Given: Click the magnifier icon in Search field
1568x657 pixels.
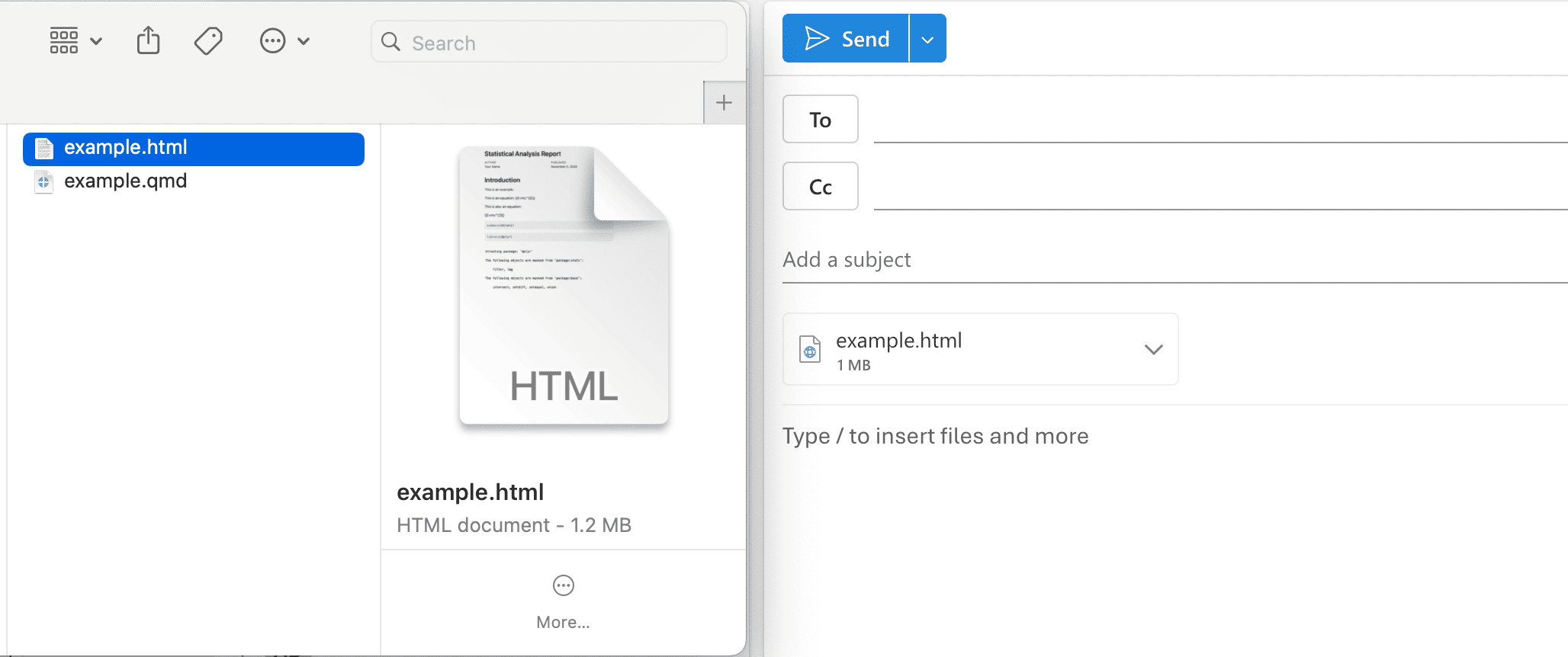Looking at the screenshot, I should 390,42.
